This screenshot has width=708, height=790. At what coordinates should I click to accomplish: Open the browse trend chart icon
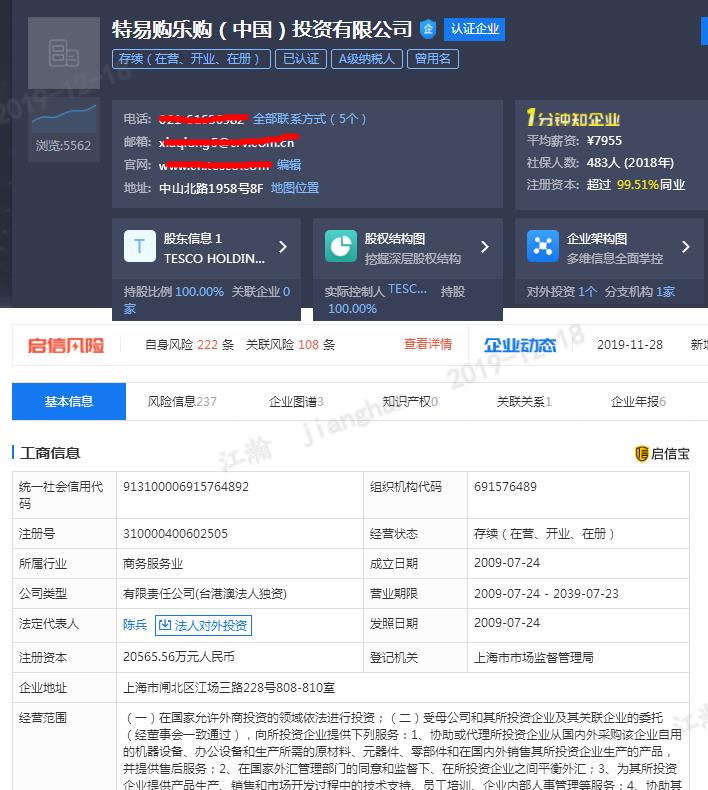coord(63,119)
